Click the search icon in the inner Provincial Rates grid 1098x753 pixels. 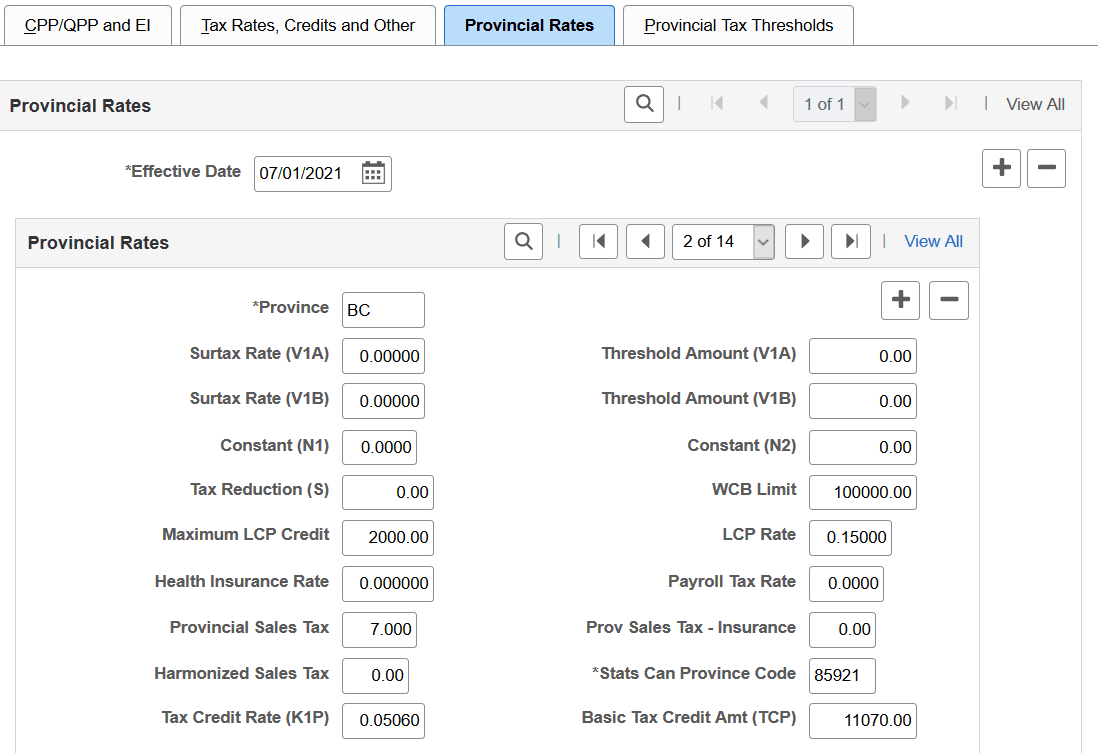(x=523, y=241)
